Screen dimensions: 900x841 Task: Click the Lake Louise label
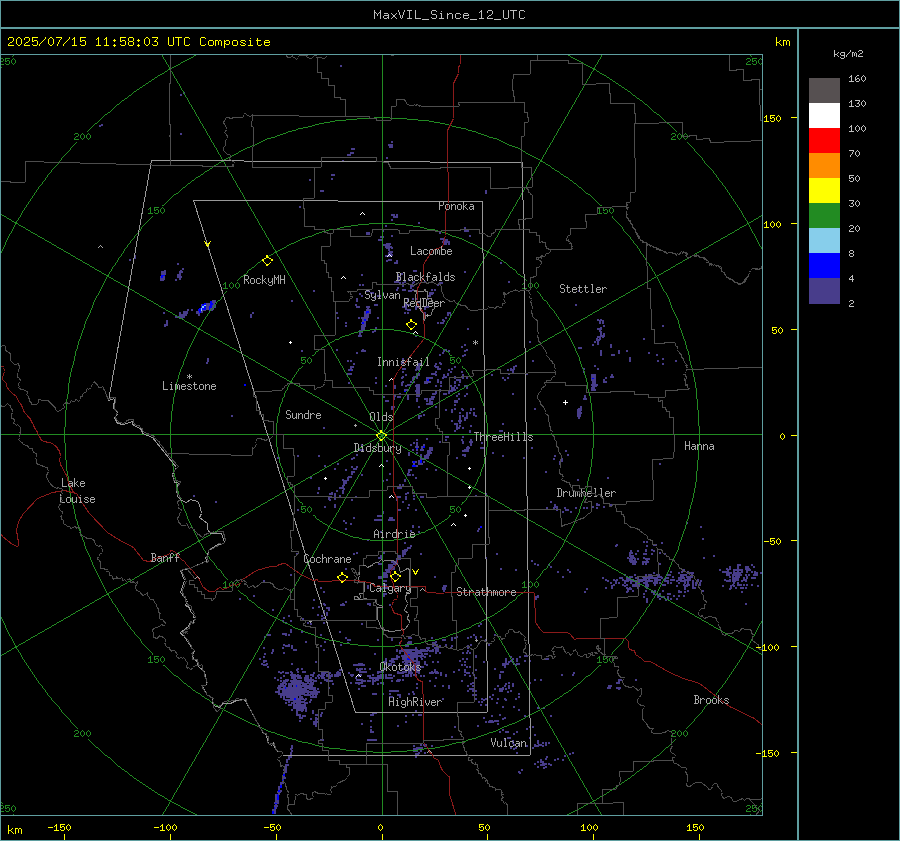(x=77, y=491)
